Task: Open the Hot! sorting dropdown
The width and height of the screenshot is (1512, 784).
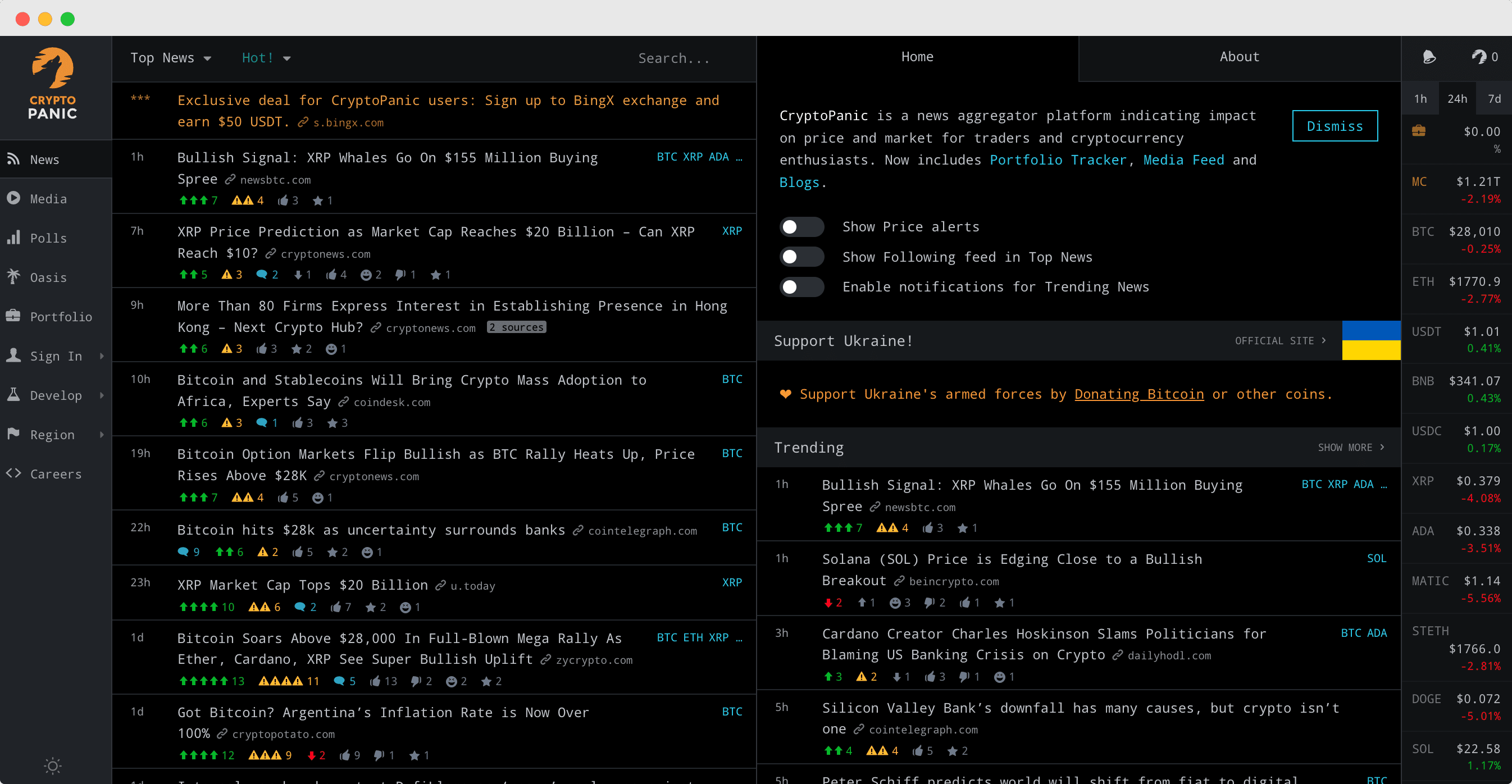Action: click(265, 57)
